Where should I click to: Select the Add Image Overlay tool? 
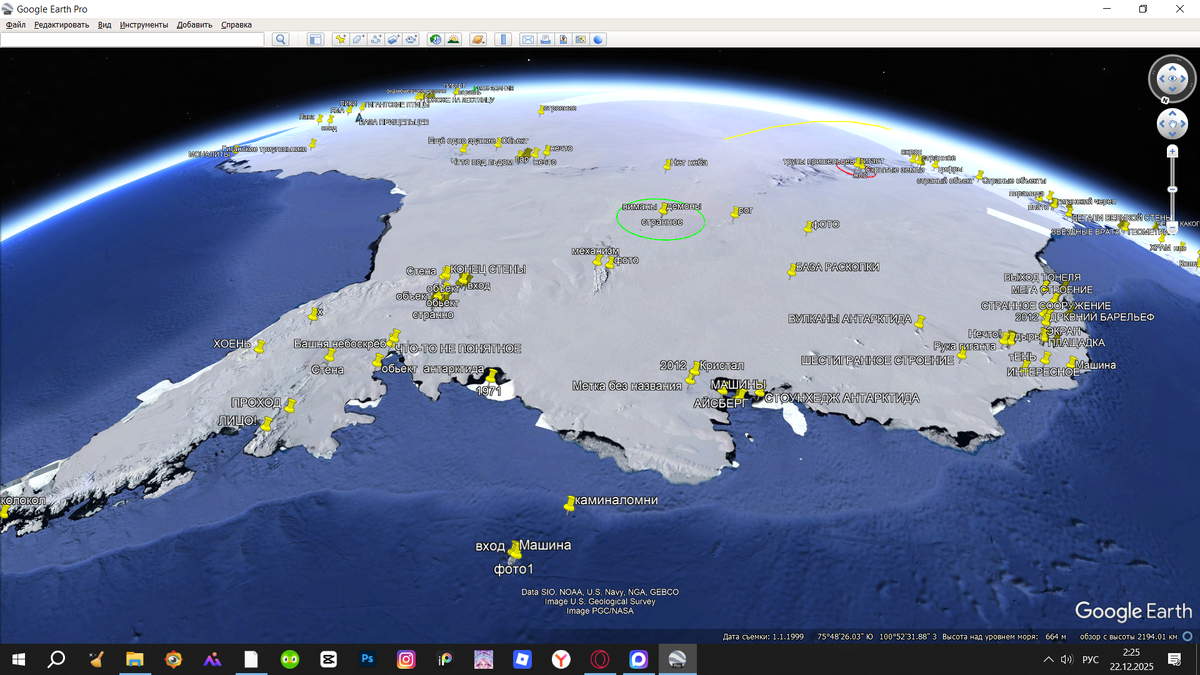[x=393, y=40]
